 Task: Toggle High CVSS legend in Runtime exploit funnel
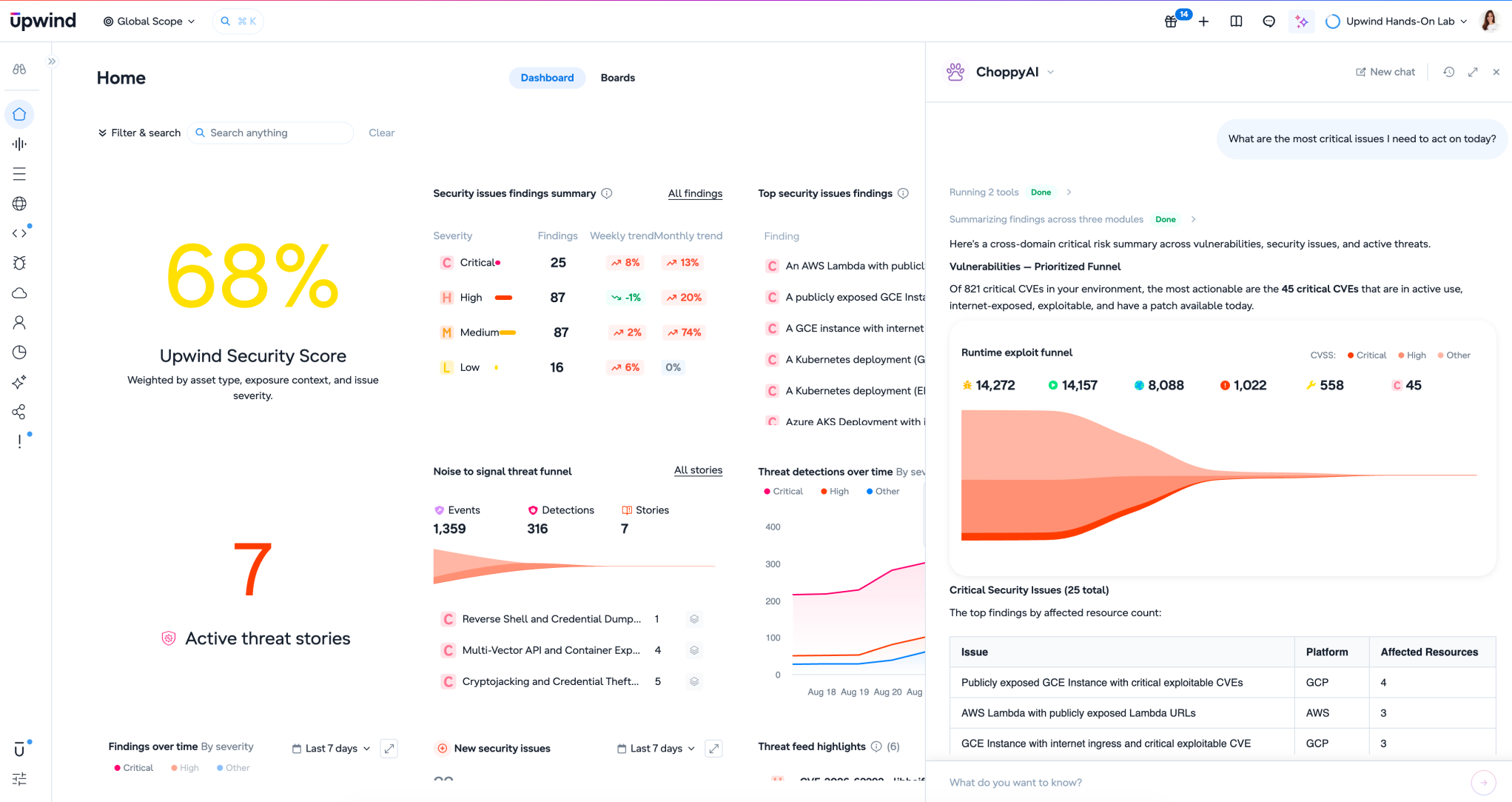tap(1411, 355)
